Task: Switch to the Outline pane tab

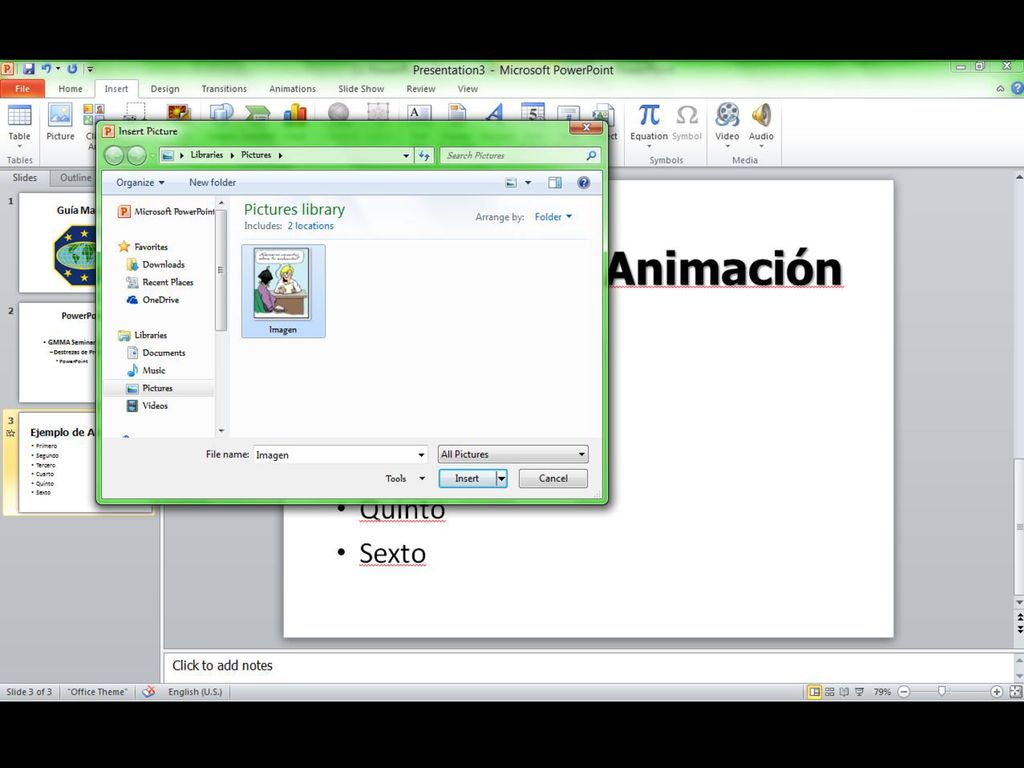Action: click(x=76, y=178)
